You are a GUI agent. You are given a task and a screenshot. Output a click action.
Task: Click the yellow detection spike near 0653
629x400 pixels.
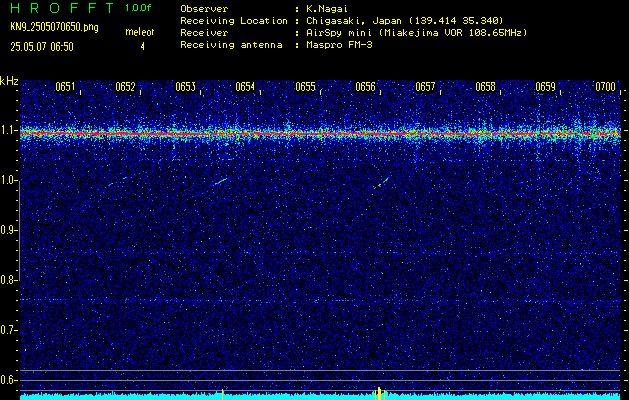(222, 394)
